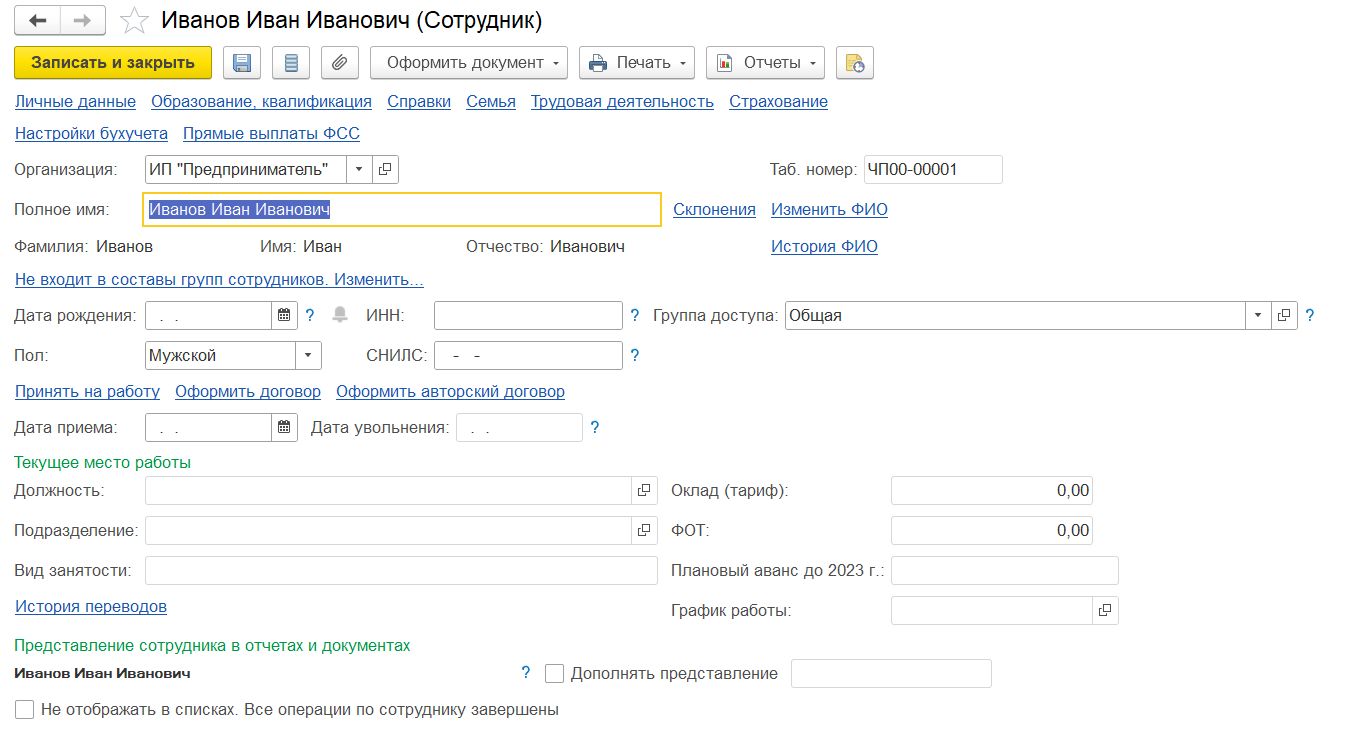Open the Группа доступа dropdown
This screenshot has height=750, width=1345.
click(x=1257, y=316)
